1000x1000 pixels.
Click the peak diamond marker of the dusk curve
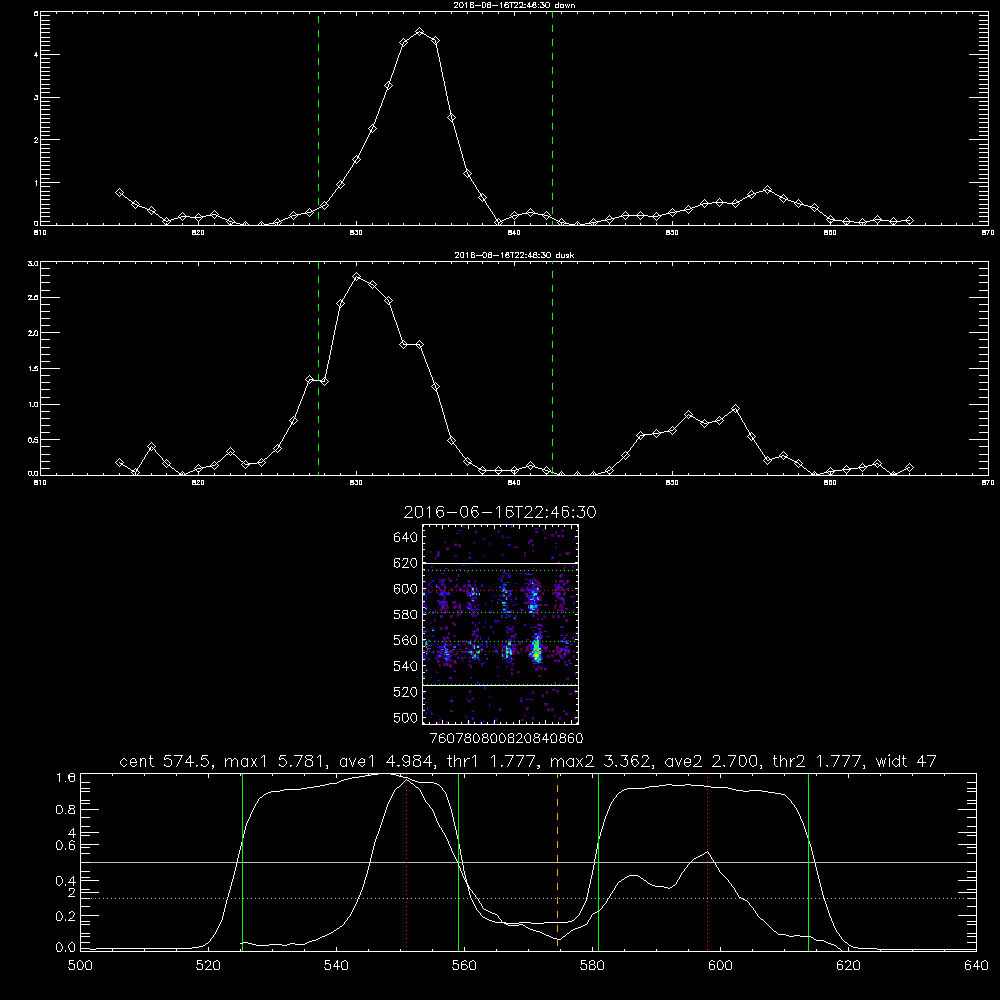pyautogui.click(x=357, y=277)
